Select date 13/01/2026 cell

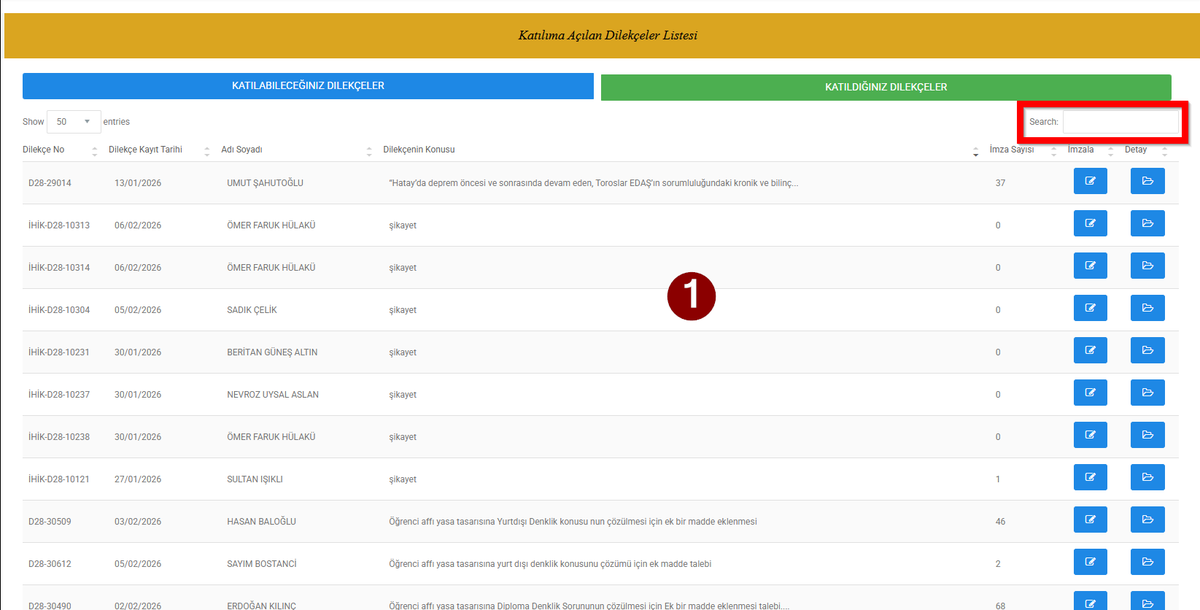pos(138,183)
